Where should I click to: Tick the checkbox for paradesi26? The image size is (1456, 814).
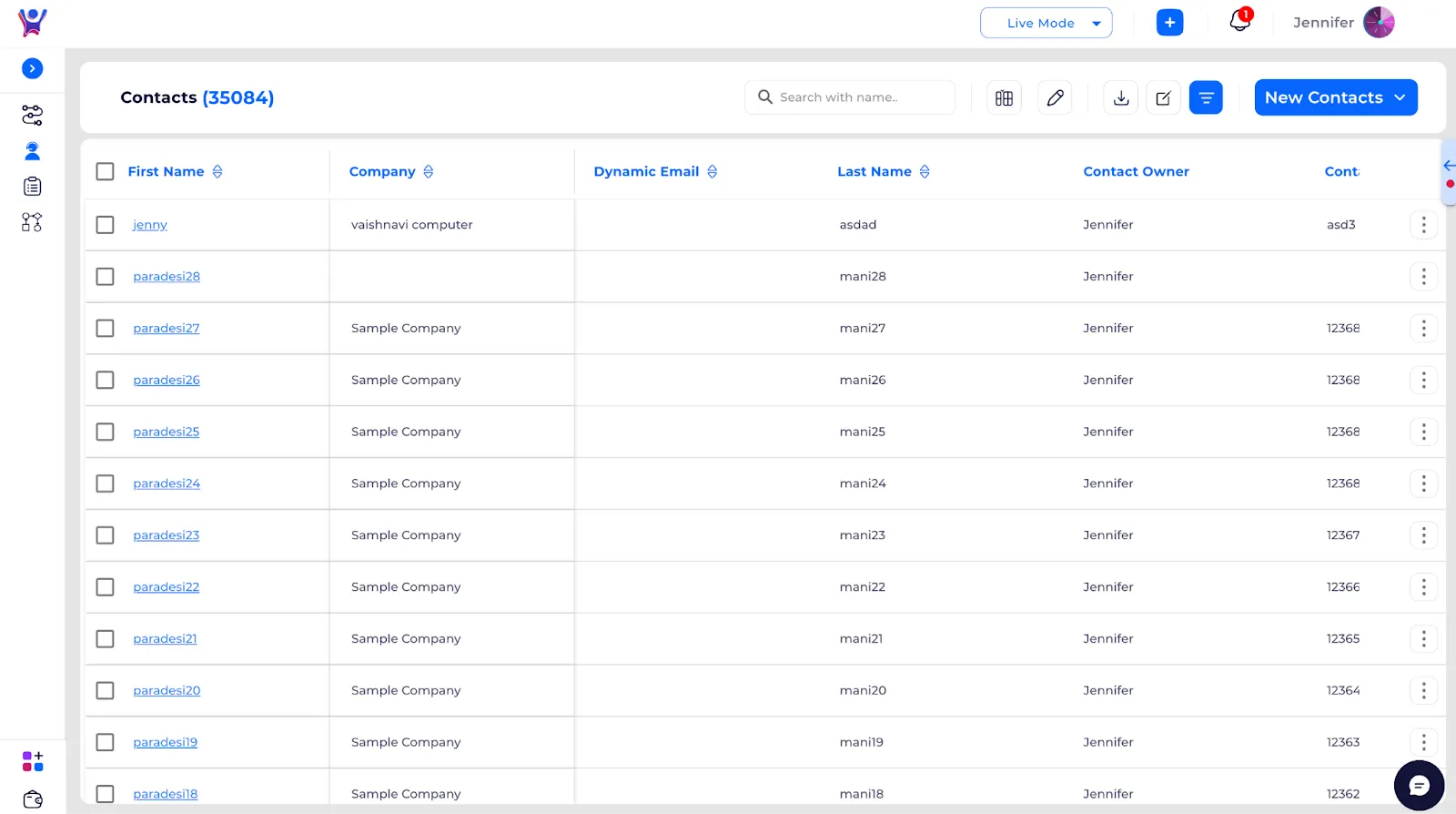[x=106, y=380]
